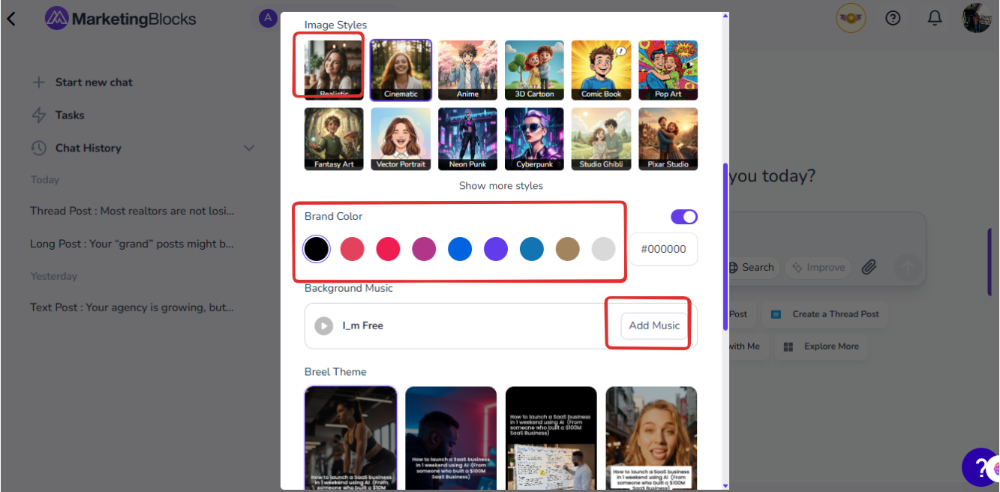This screenshot has height=492, width=1000.
Task: Choose the purple brand color swatch
Action: tap(496, 249)
